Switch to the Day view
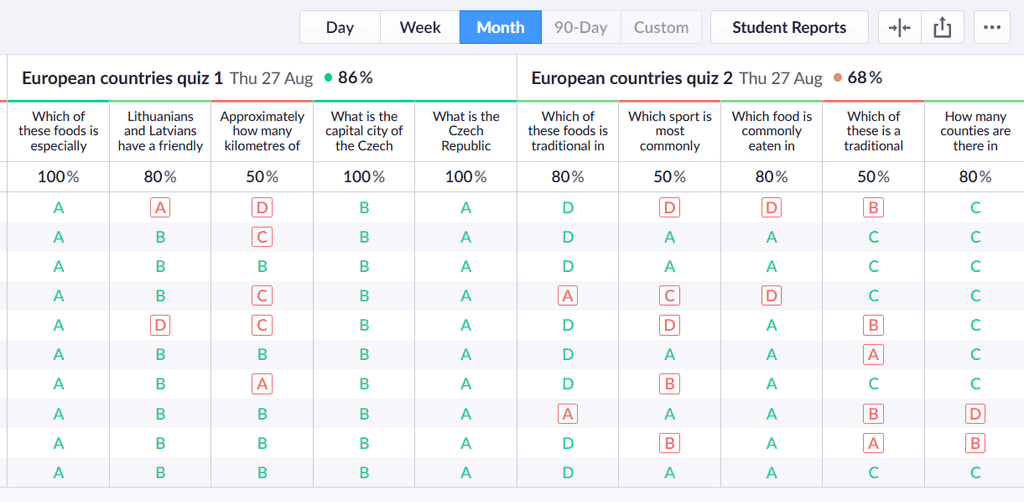Screen dimensions: 1024x502 [340, 27]
